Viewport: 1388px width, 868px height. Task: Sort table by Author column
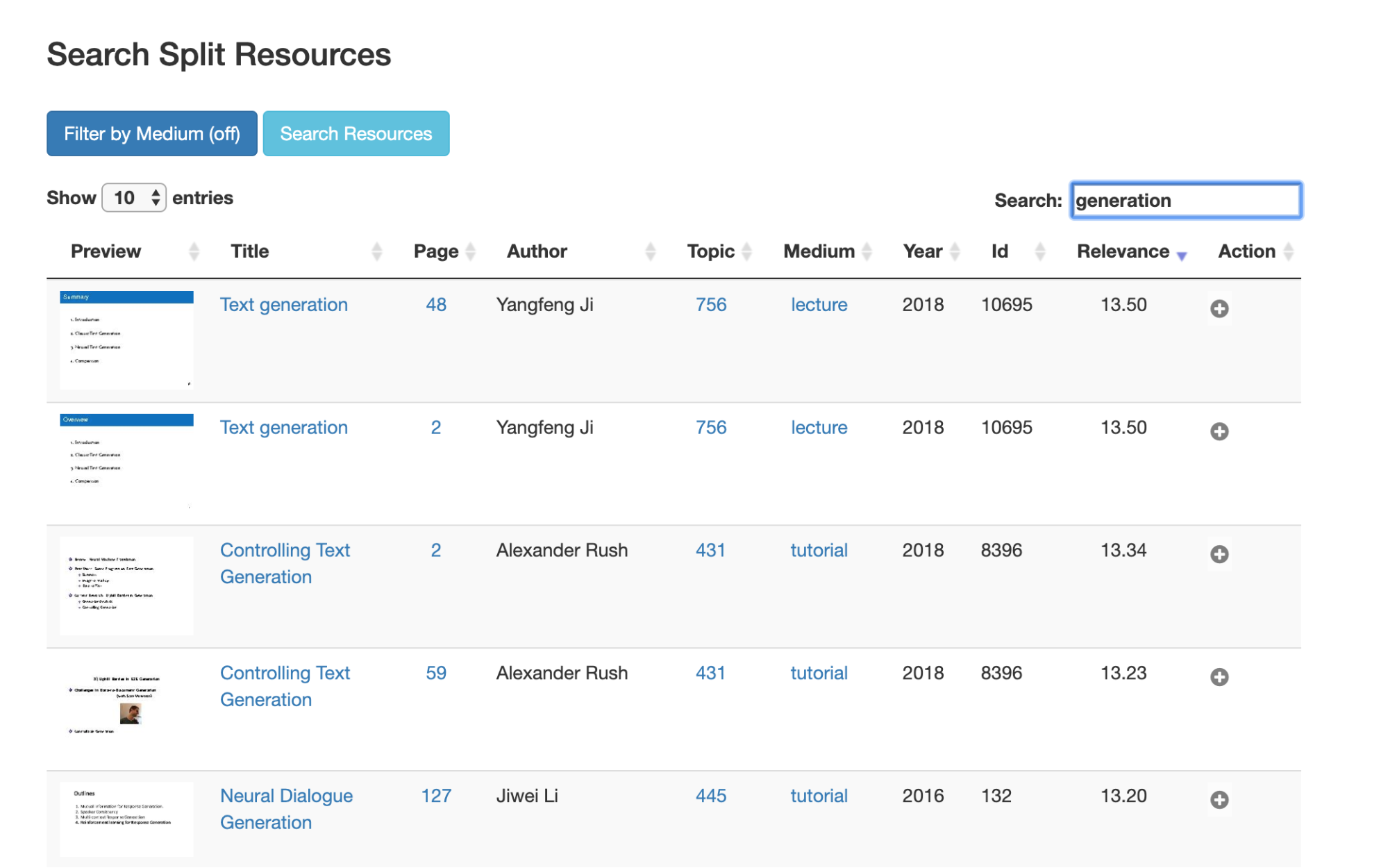537,251
